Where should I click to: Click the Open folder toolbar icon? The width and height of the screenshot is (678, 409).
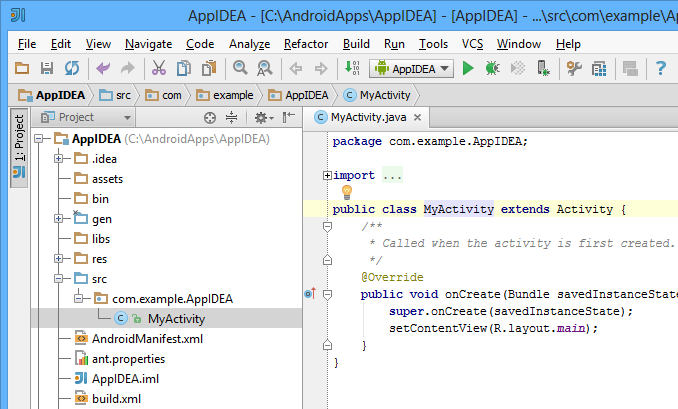pos(22,68)
